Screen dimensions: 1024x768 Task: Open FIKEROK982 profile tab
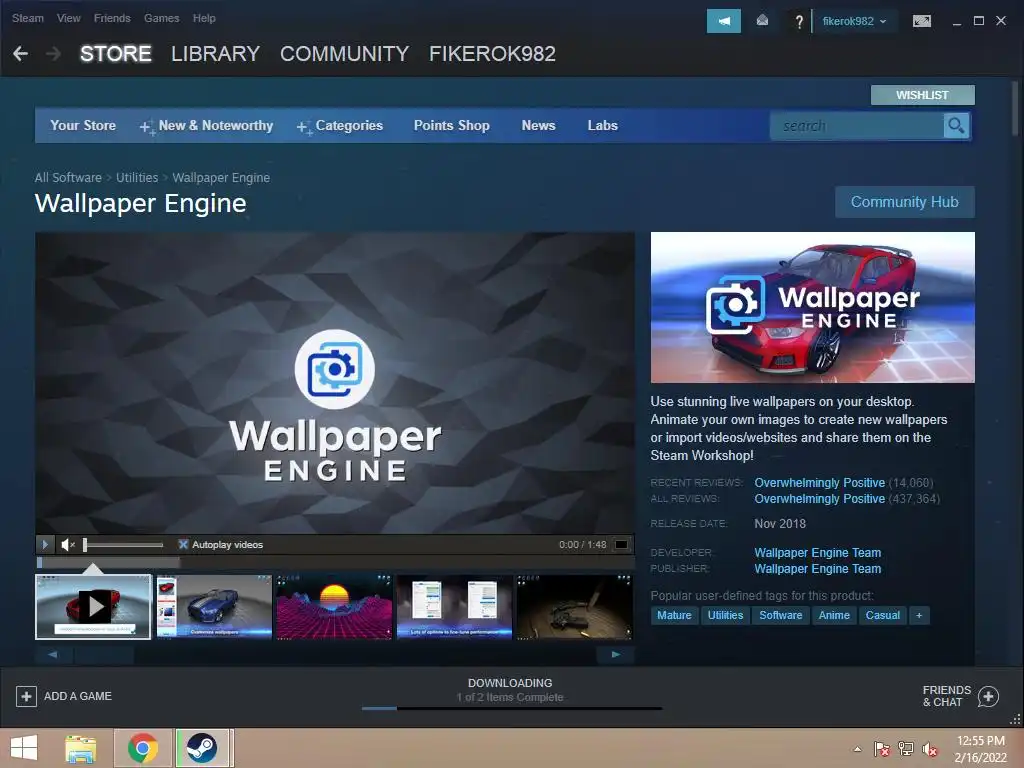pos(492,54)
